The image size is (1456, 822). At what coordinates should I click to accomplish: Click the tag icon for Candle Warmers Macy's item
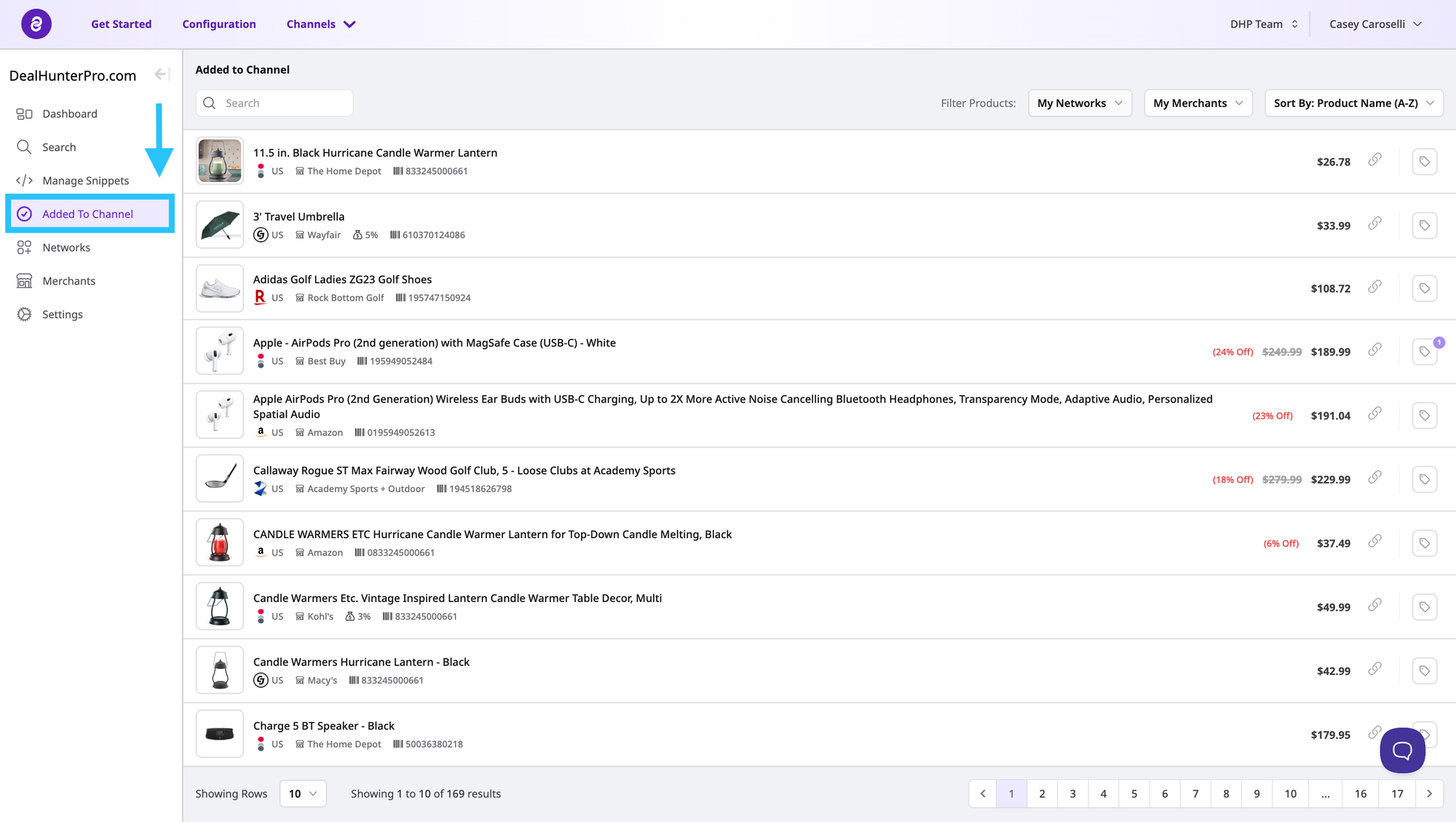[x=1424, y=671]
